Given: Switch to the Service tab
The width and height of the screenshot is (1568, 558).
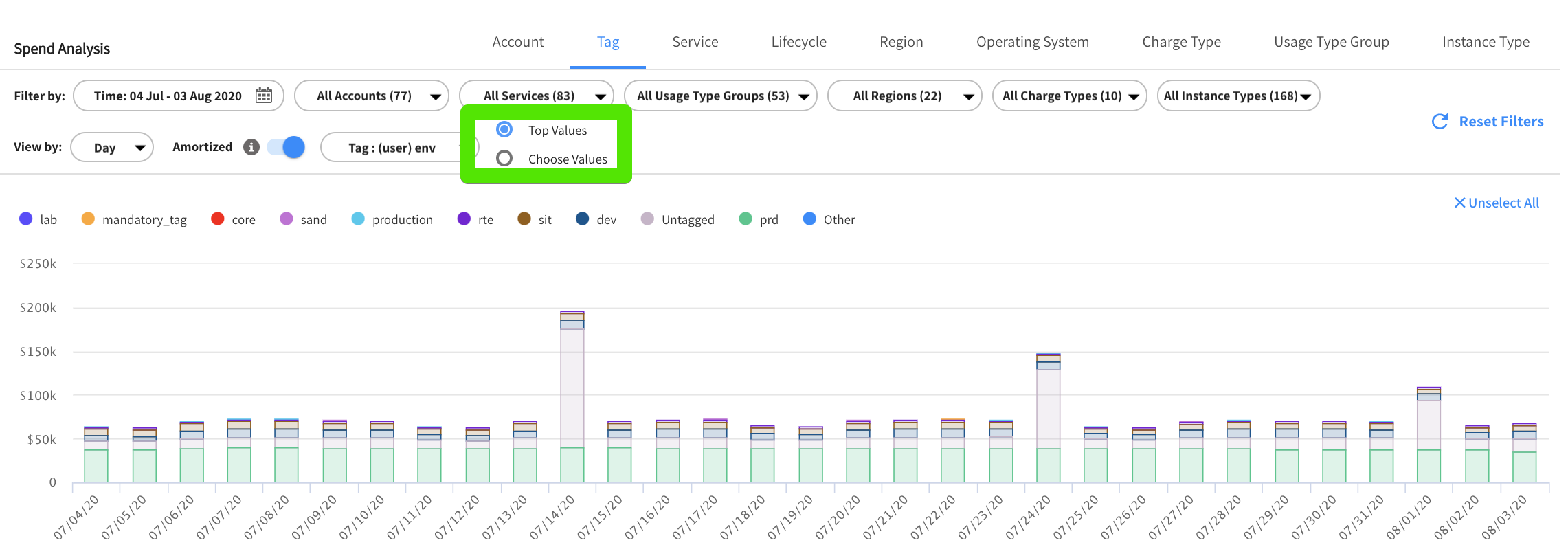Looking at the screenshot, I should tap(695, 42).
